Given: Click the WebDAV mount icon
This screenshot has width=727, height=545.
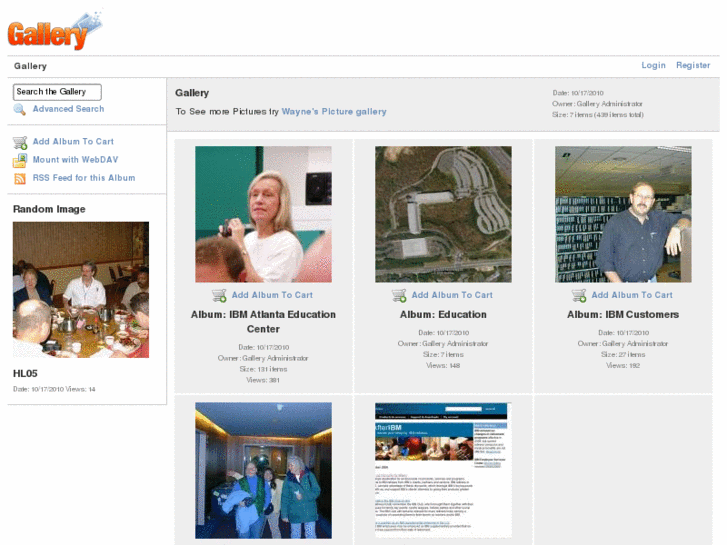Looking at the screenshot, I should pyautogui.click(x=20, y=160).
